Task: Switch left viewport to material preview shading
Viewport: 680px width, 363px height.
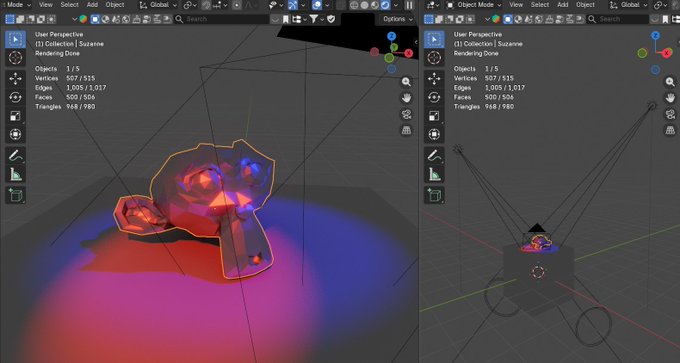Action: point(375,5)
